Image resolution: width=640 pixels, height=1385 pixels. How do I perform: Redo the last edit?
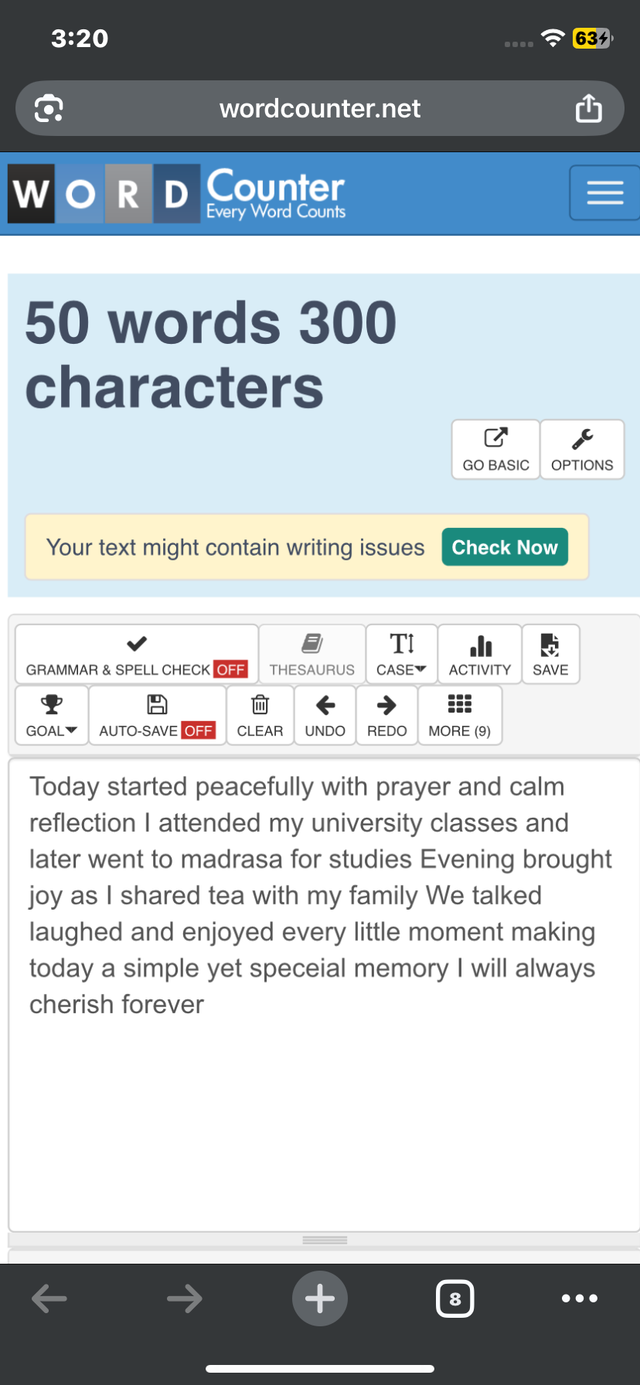click(x=387, y=715)
